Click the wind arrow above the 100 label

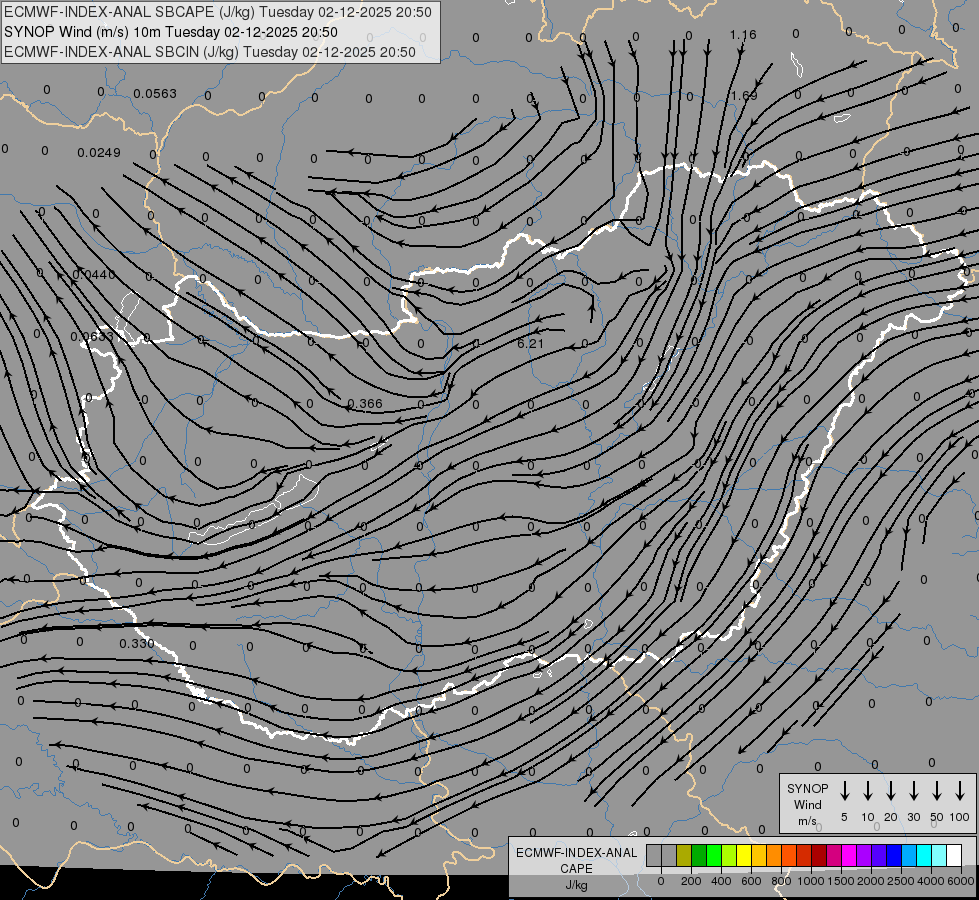[x=960, y=790]
